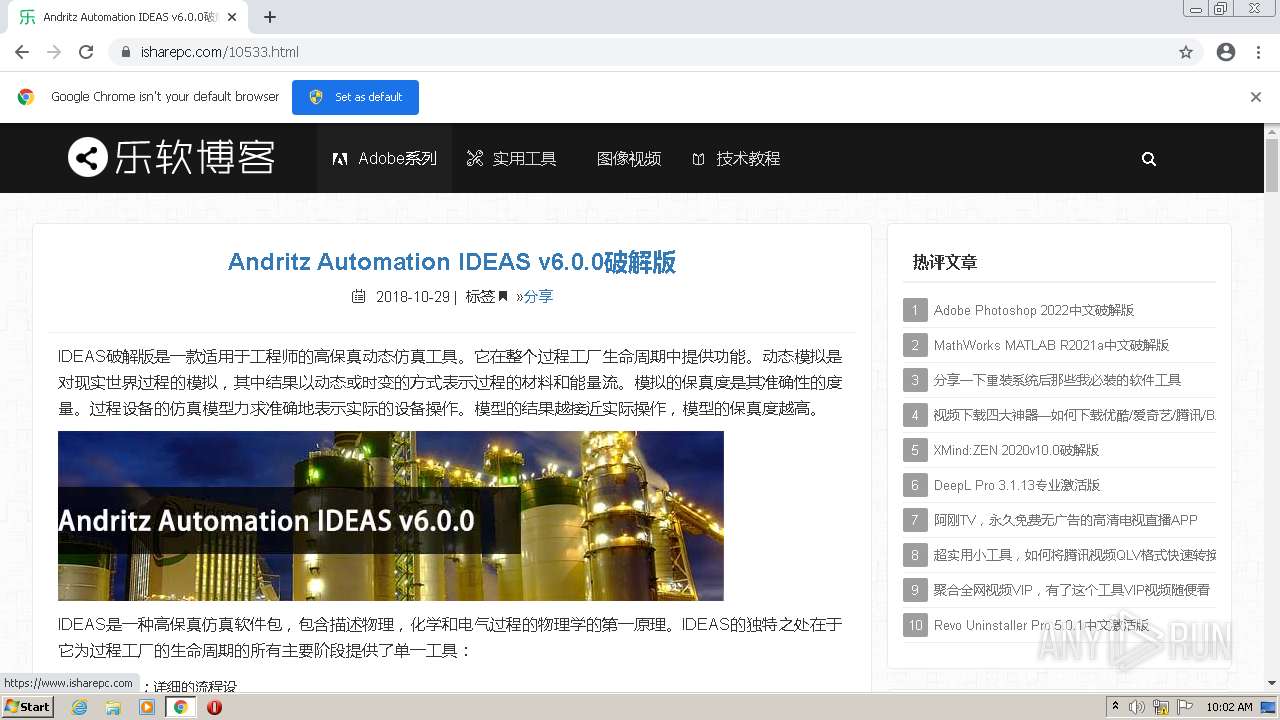Open DeepL Pro 3.1.13专业激活版 article
Image resolution: width=1280 pixels, height=720 pixels.
1017,485
